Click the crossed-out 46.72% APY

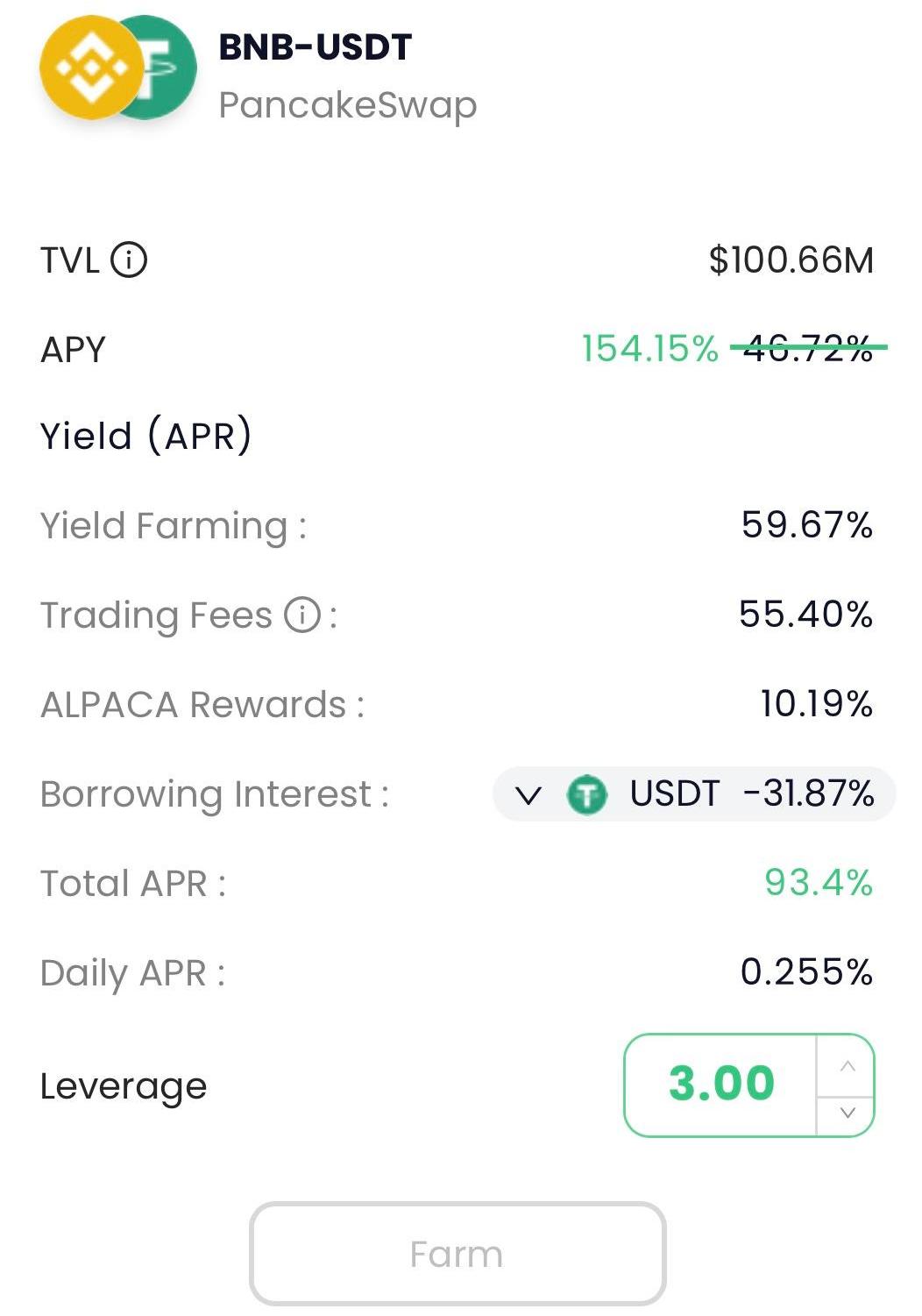[x=808, y=349]
